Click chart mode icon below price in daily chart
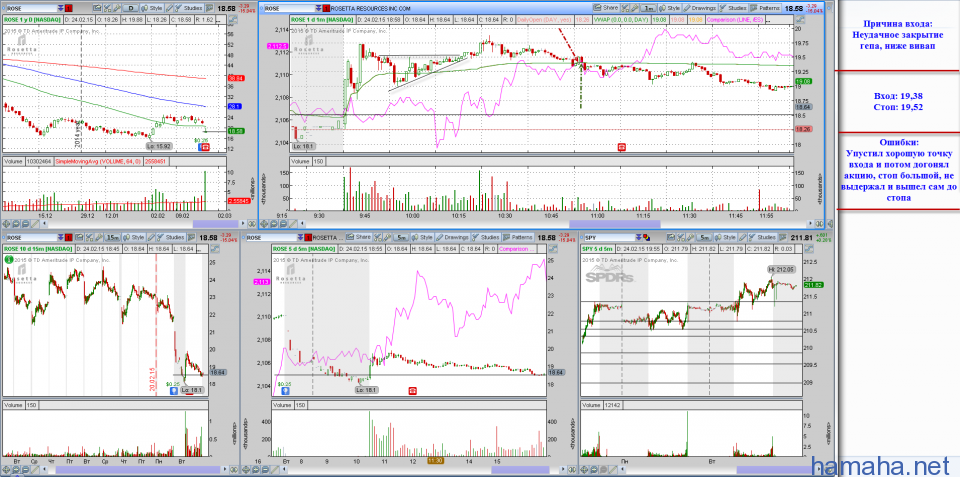The height and width of the screenshot is (477, 960). click(233, 20)
